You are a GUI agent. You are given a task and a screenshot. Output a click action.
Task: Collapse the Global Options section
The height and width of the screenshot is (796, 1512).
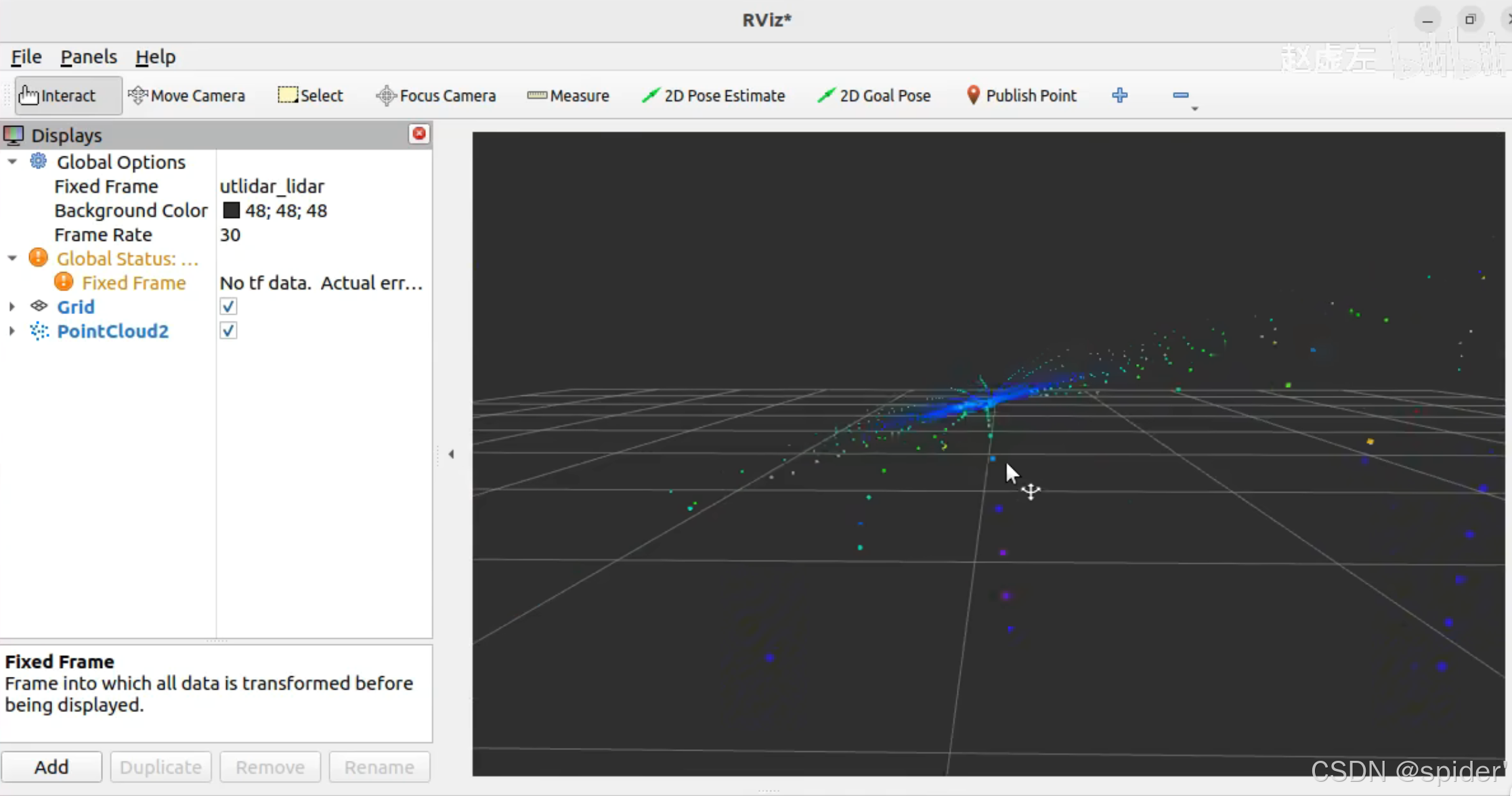point(12,162)
